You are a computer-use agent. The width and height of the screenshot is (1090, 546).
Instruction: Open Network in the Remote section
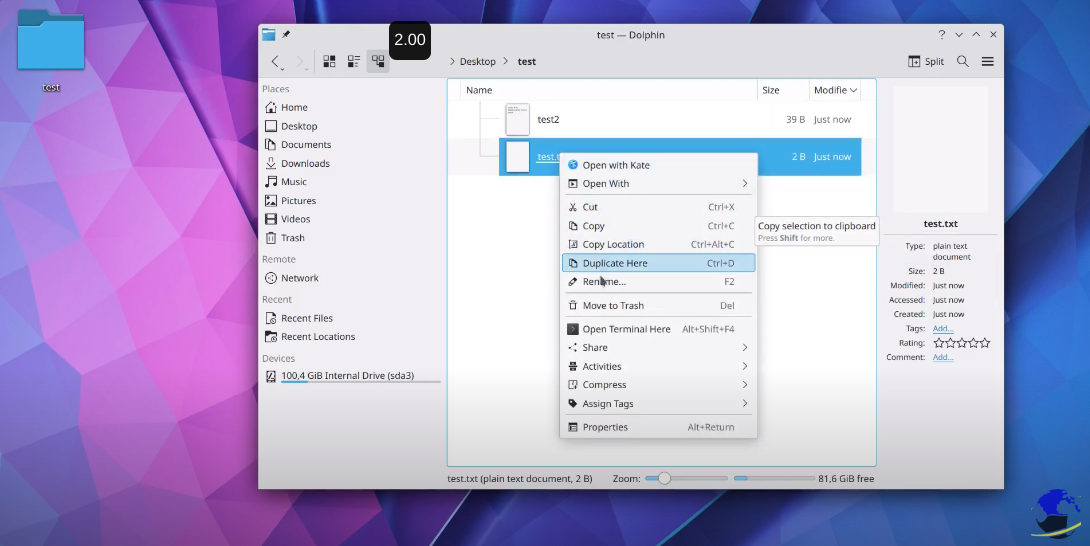point(299,278)
